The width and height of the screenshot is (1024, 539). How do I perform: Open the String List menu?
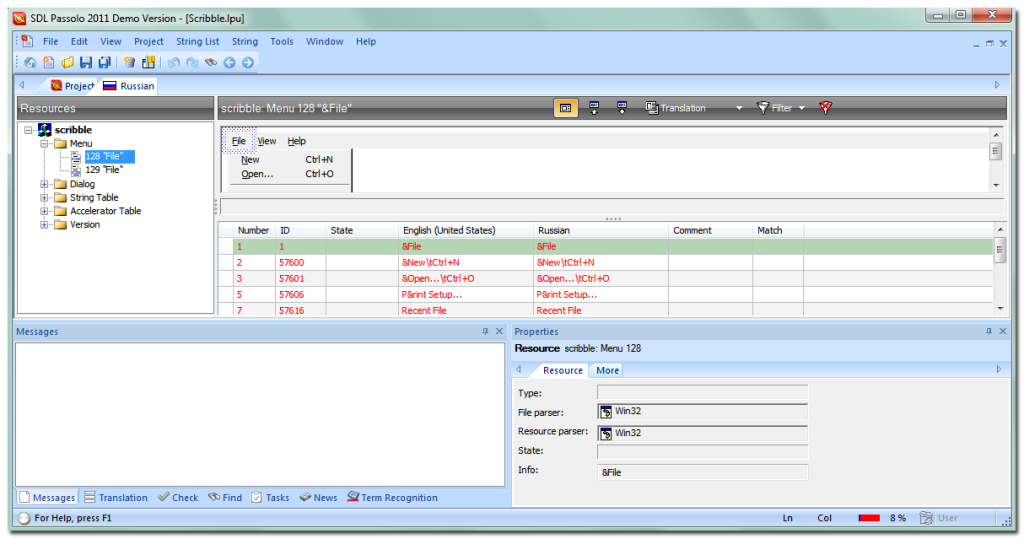(197, 41)
